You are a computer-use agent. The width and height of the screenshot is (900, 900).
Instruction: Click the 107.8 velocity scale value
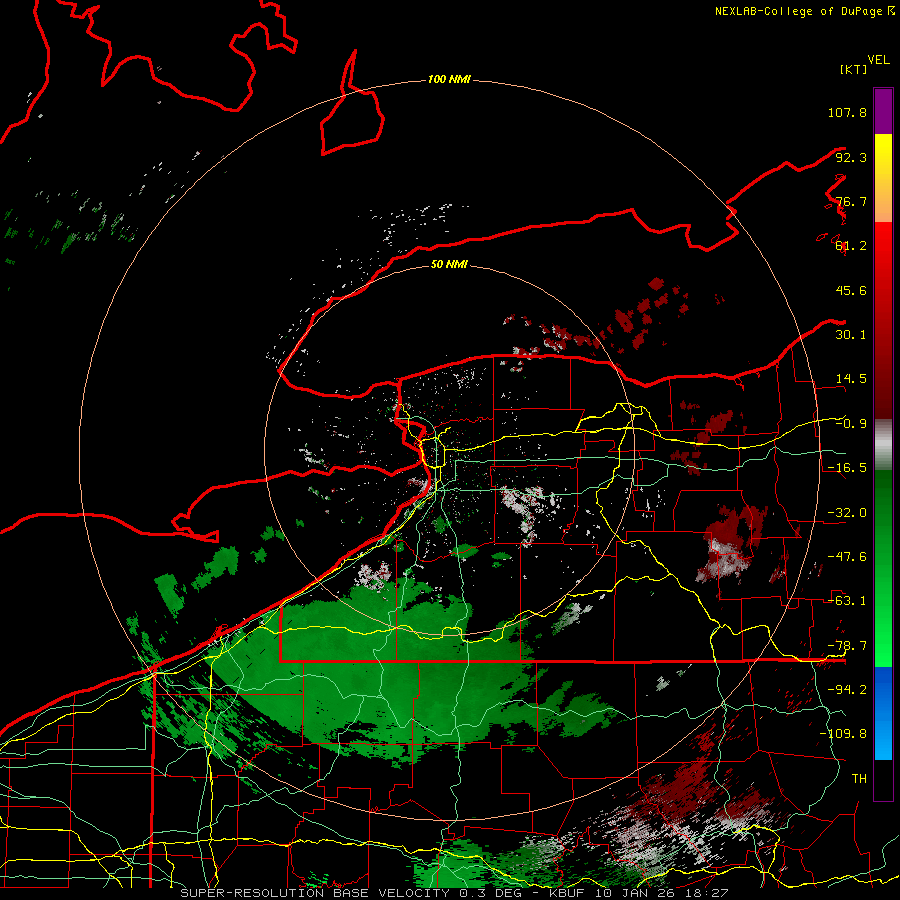847,112
